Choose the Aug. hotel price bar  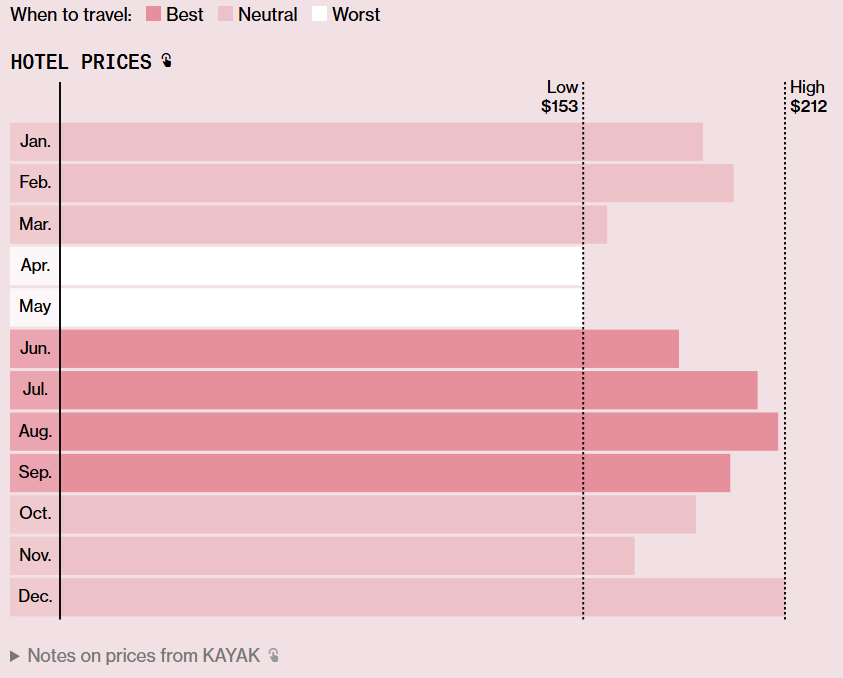(x=418, y=431)
